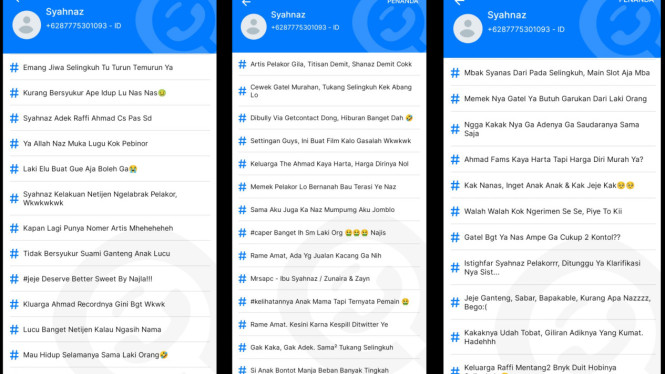The width and height of the screenshot is (665, 374).
Task: Click name 'Syahnaz' above tag 'Mbak Syanas Dari Pada'
Action: click(x=507, y=15)
